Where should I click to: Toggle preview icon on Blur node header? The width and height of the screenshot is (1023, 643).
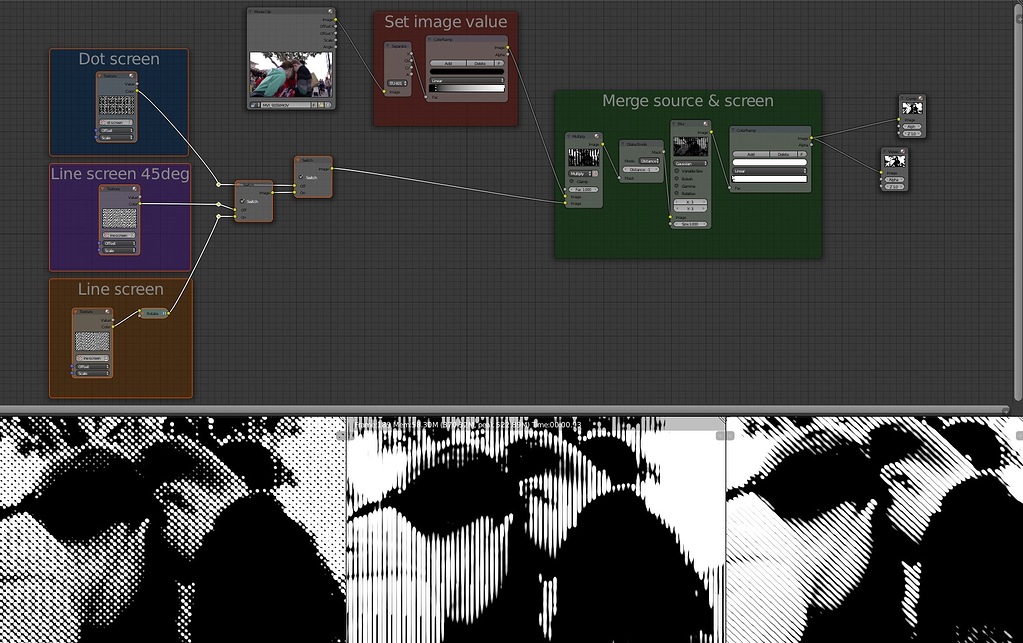705,124
